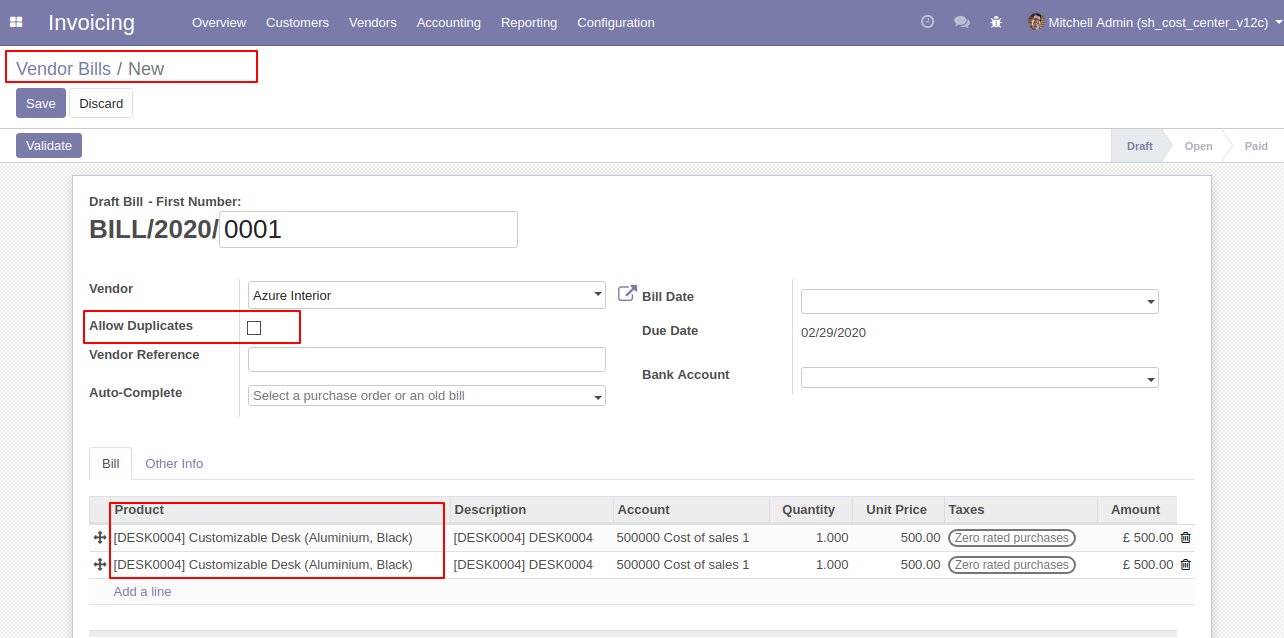Click the Vendor Reference input field

point(426,360)
